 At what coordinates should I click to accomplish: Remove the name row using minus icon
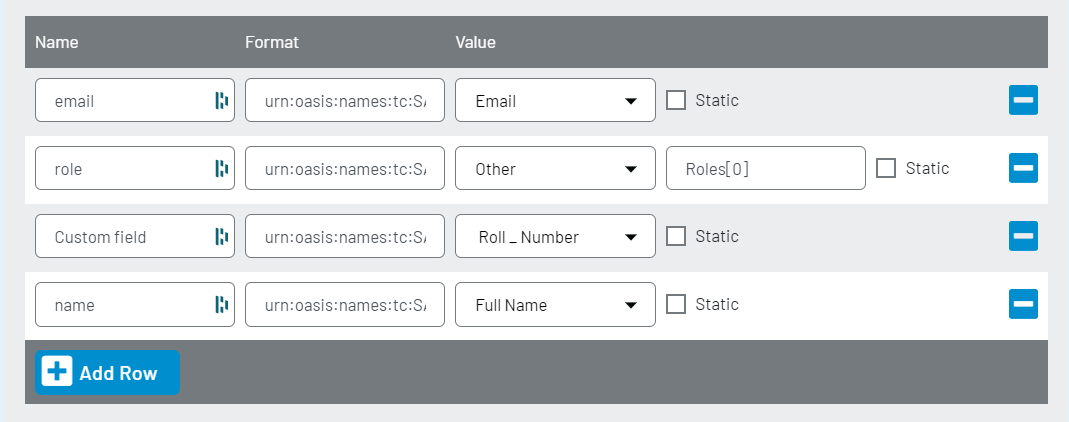(1023, 304)
